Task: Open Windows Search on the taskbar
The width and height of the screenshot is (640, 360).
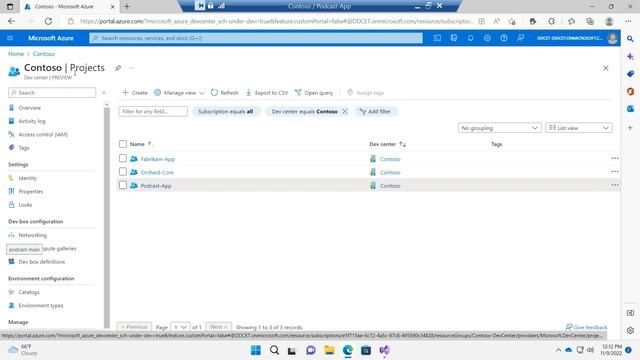Action: point(274,350)
